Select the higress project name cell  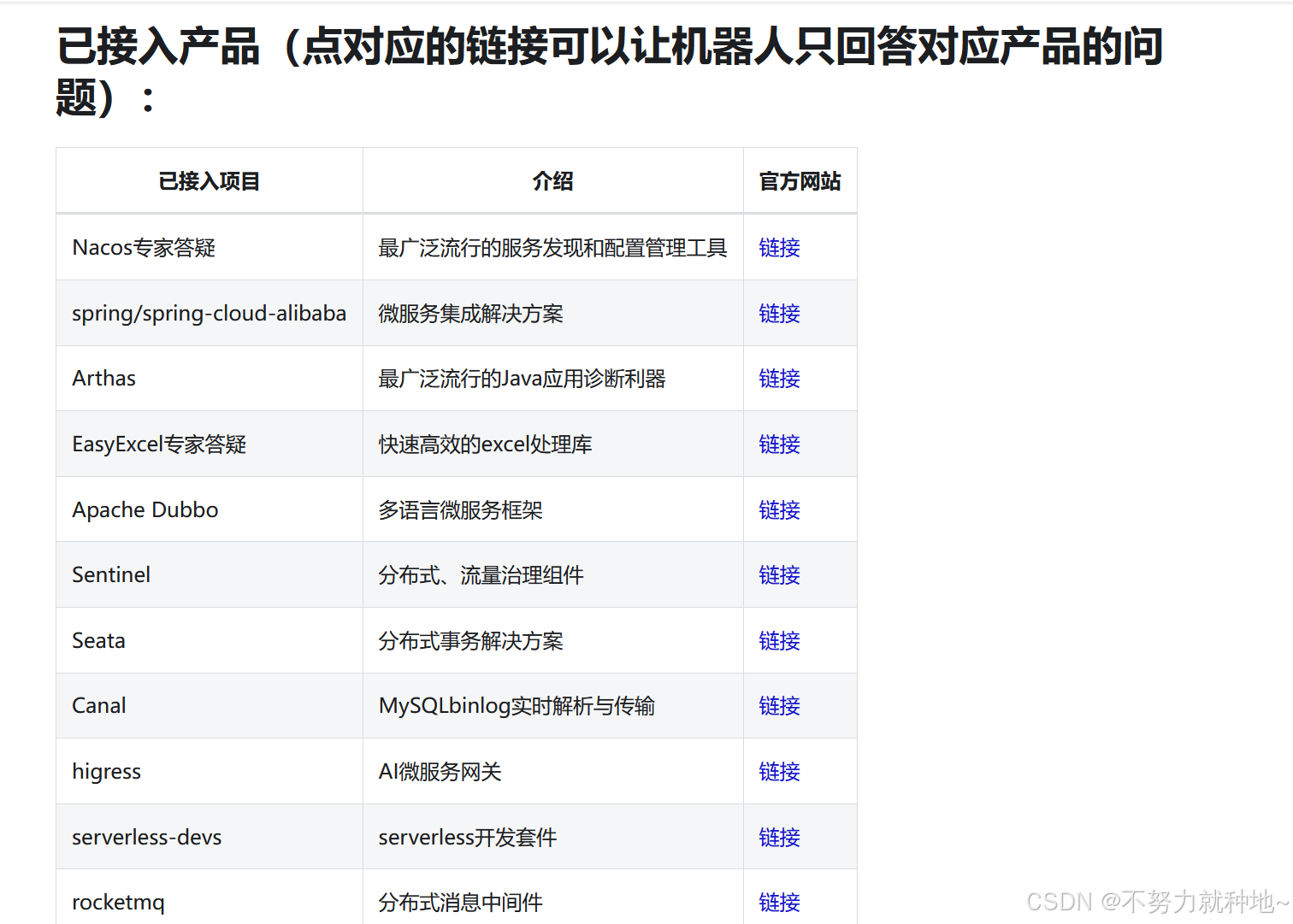point(210,772)
